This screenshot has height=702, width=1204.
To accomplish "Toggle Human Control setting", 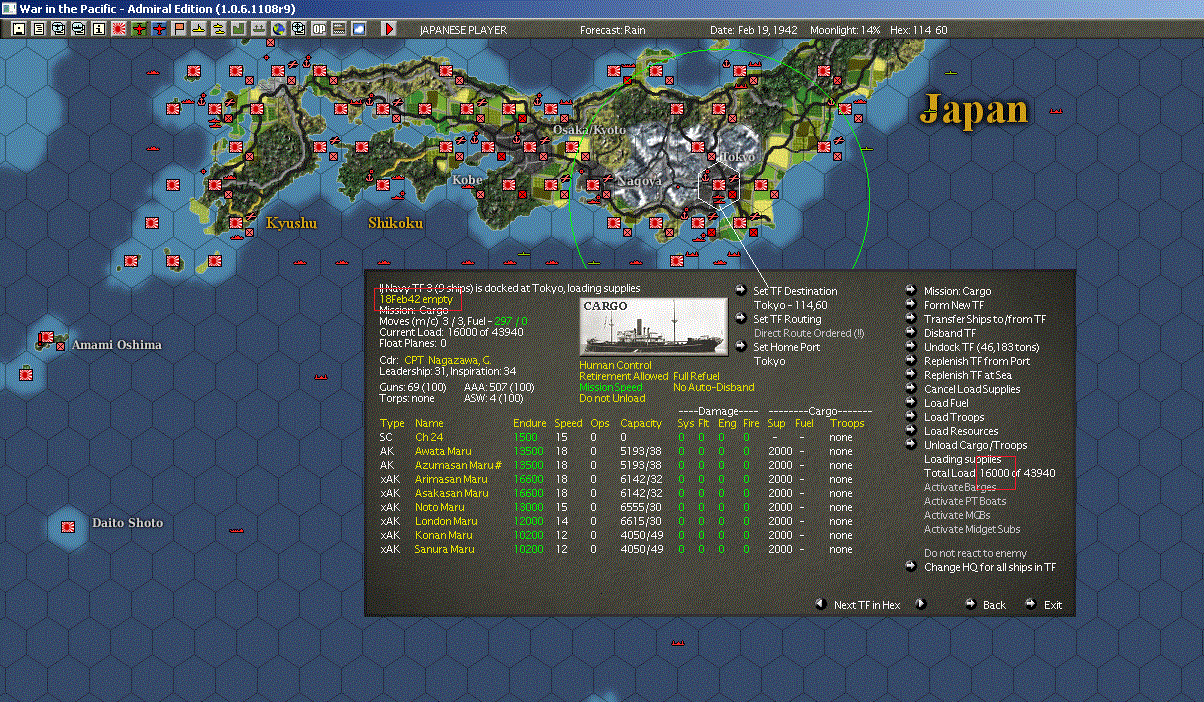I will (x=615, y=365).
